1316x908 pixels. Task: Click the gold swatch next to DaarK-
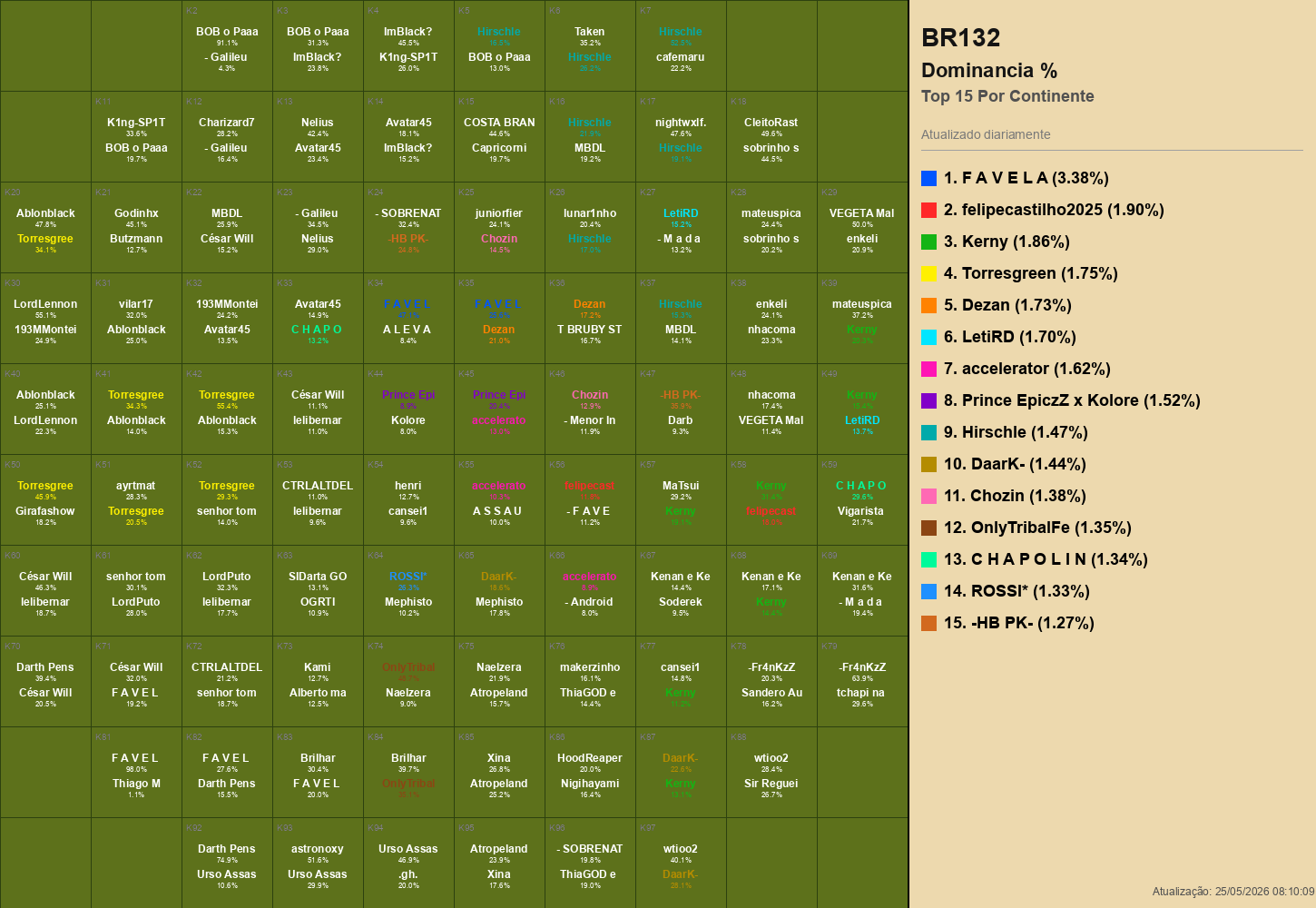tap(928, 464)
